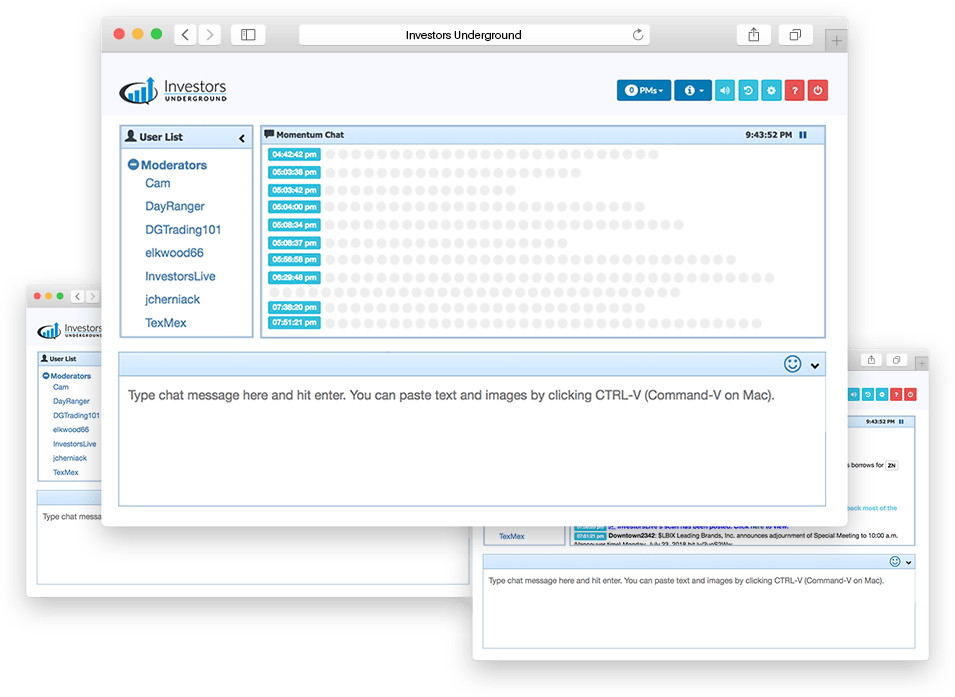The image size is (955, 697).
Task: Click power logout icon in back-right window
Action: pos(910,395)
